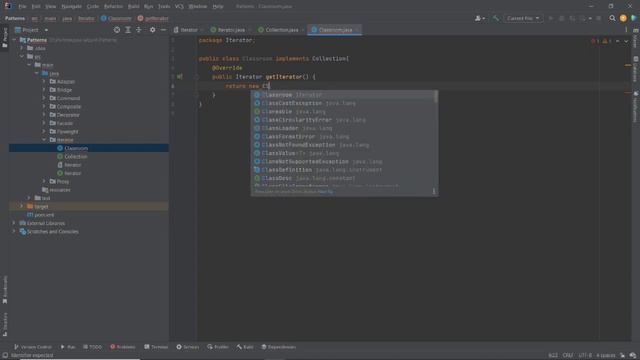Collapse the Patterns root project node

tap(14, 40)
